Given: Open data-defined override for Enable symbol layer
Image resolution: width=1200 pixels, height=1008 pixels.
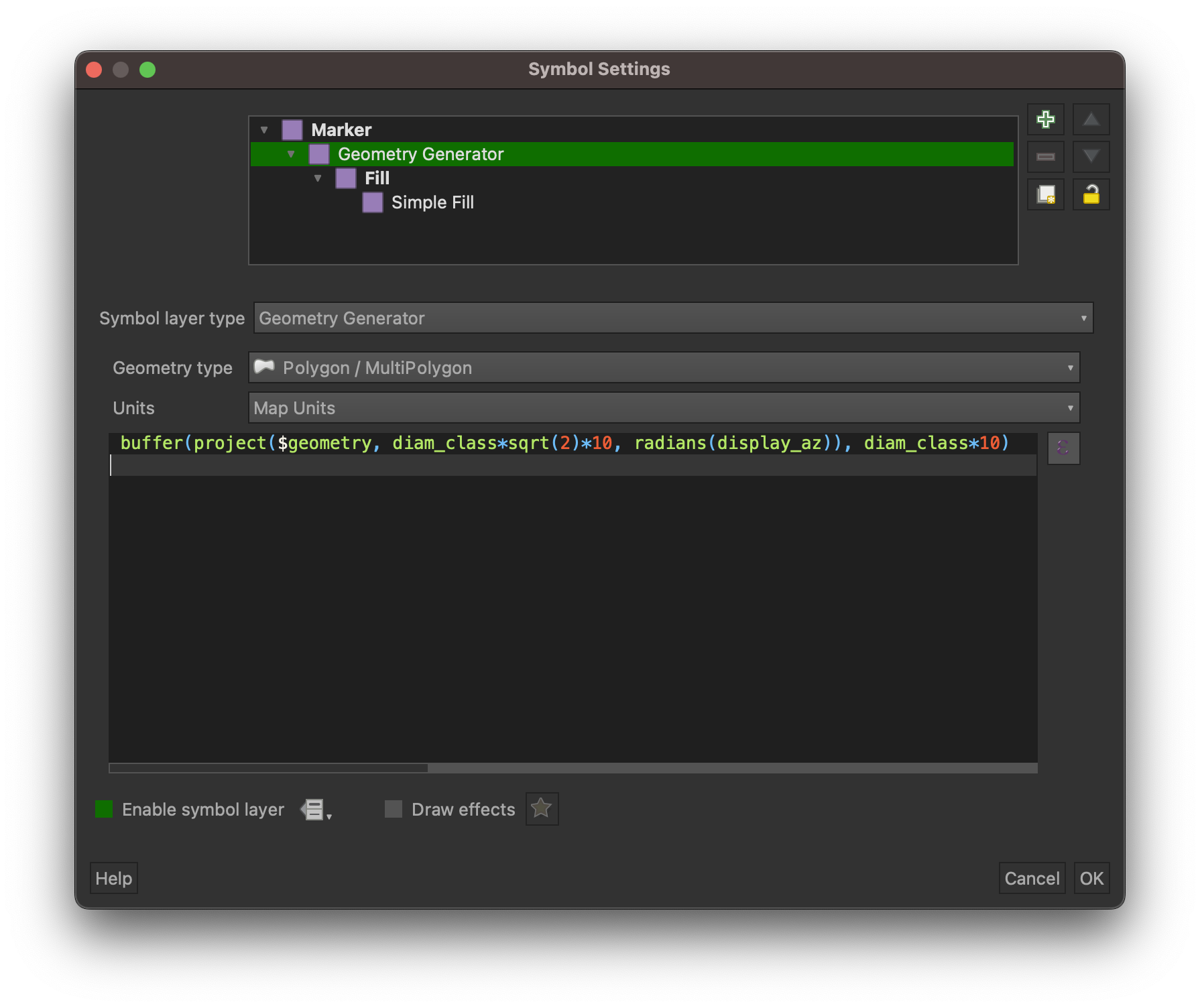Looking at the screenshot, I should click(x=316, y=810).
